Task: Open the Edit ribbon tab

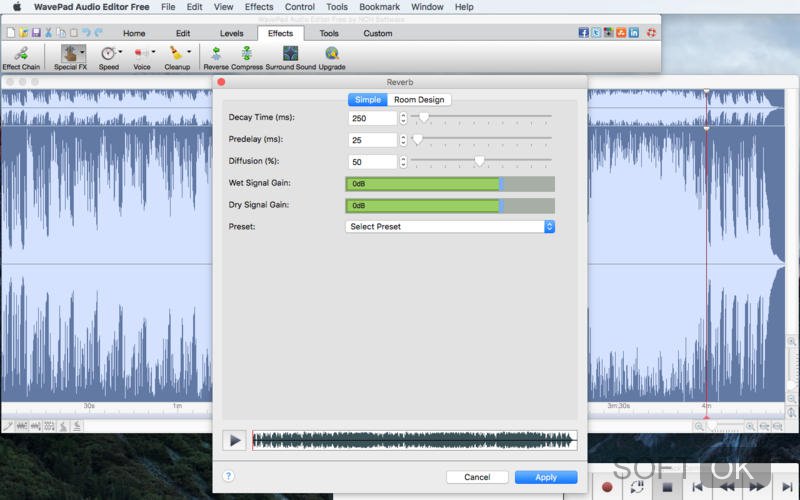Action: coord(183,33)
